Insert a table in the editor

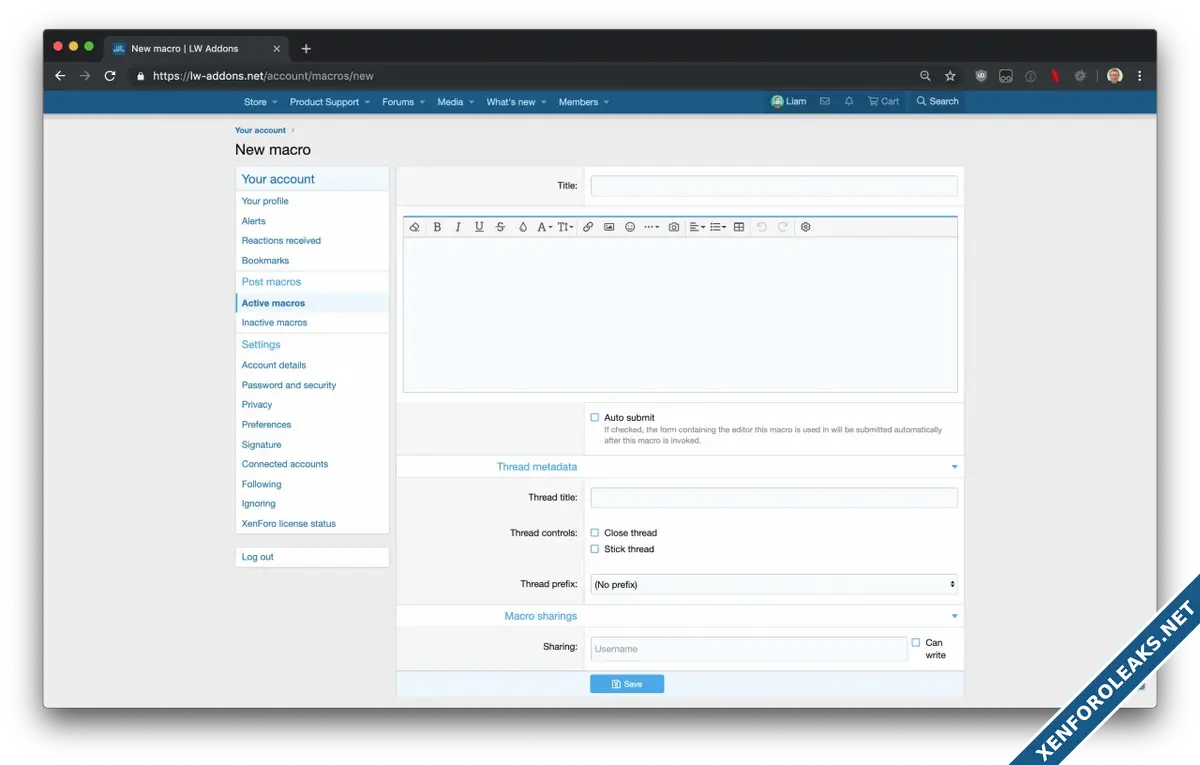tap(739, 227)
